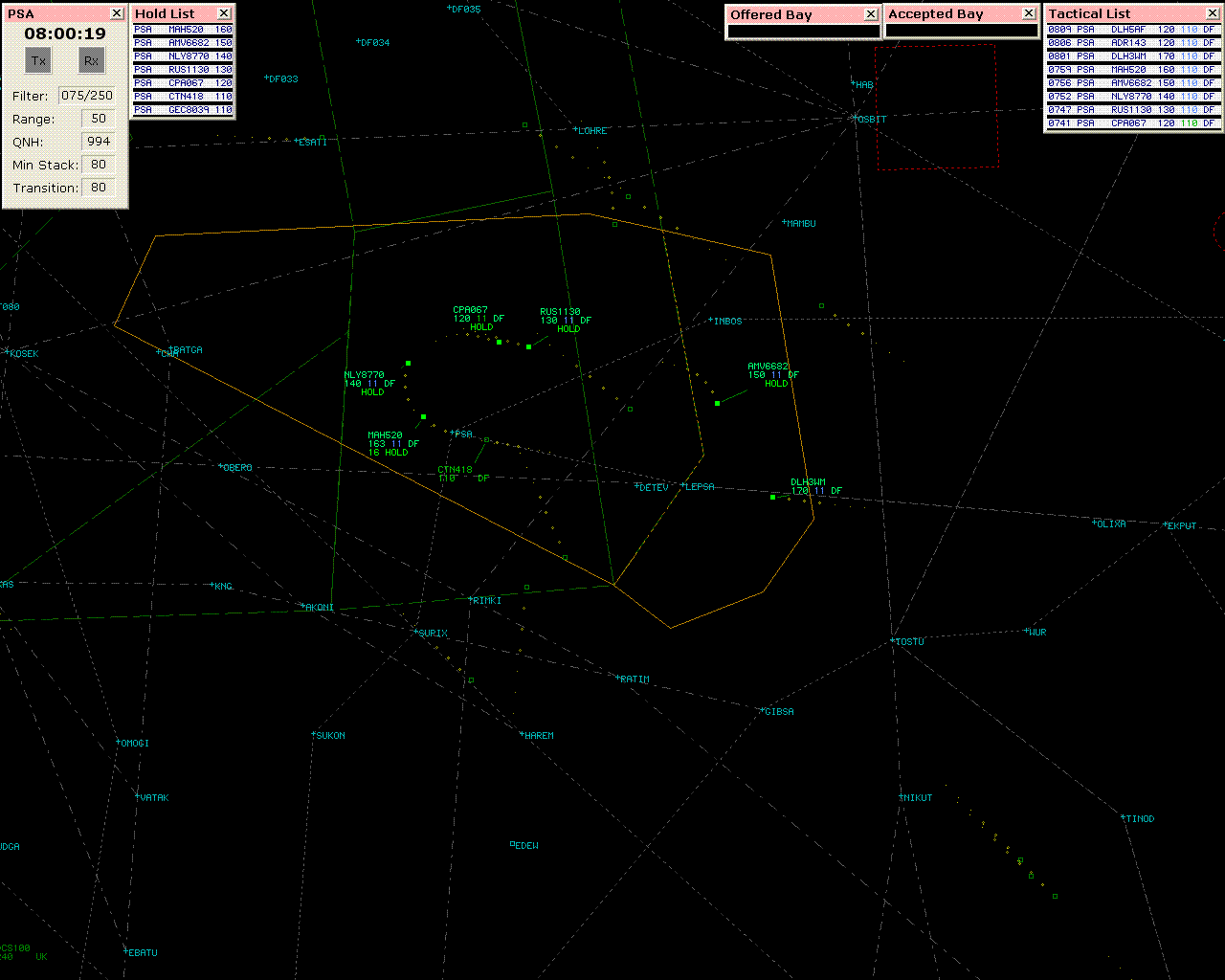Click the RINKI waypoint marker

(486, 600)
